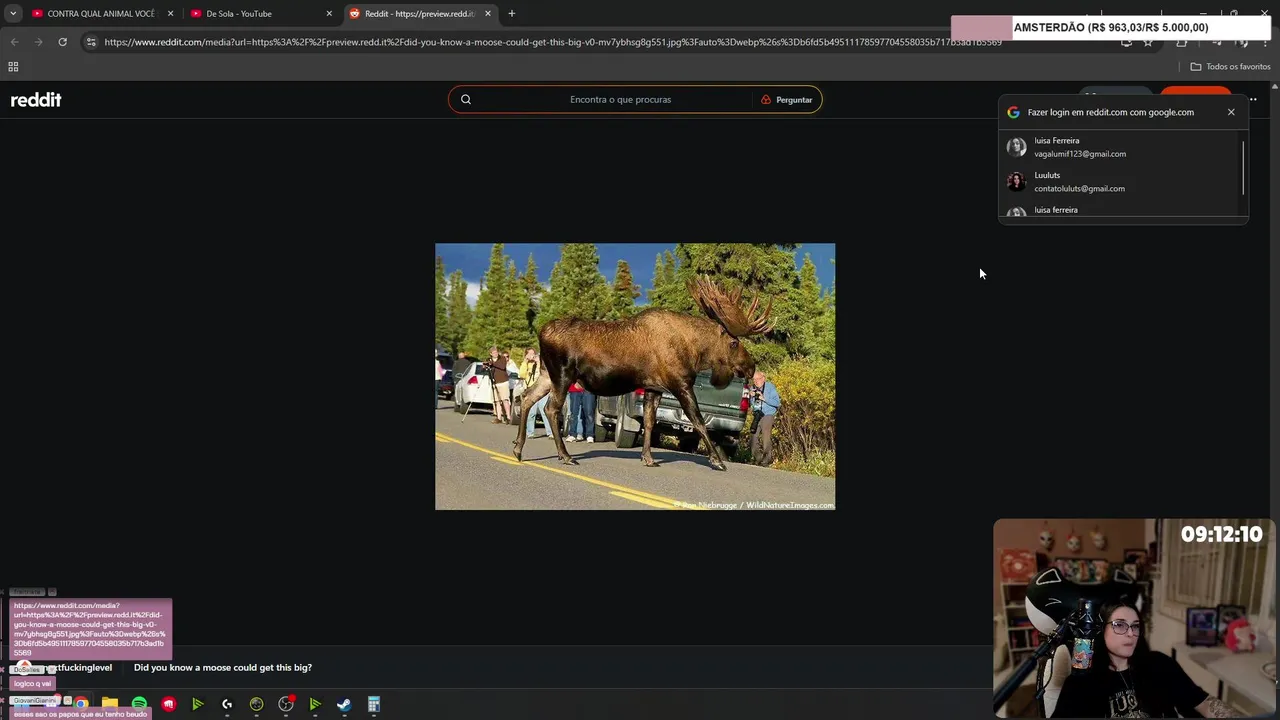This screenshot has width=1280, height=720.
Task: Open OBS Studio from the taskbar
Action: point(286,704)
